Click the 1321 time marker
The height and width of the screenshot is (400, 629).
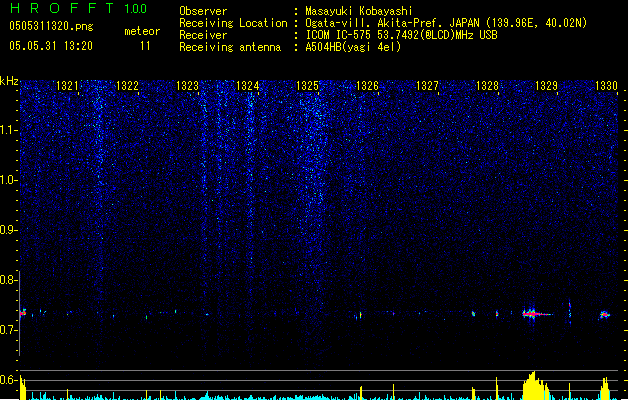67,86
